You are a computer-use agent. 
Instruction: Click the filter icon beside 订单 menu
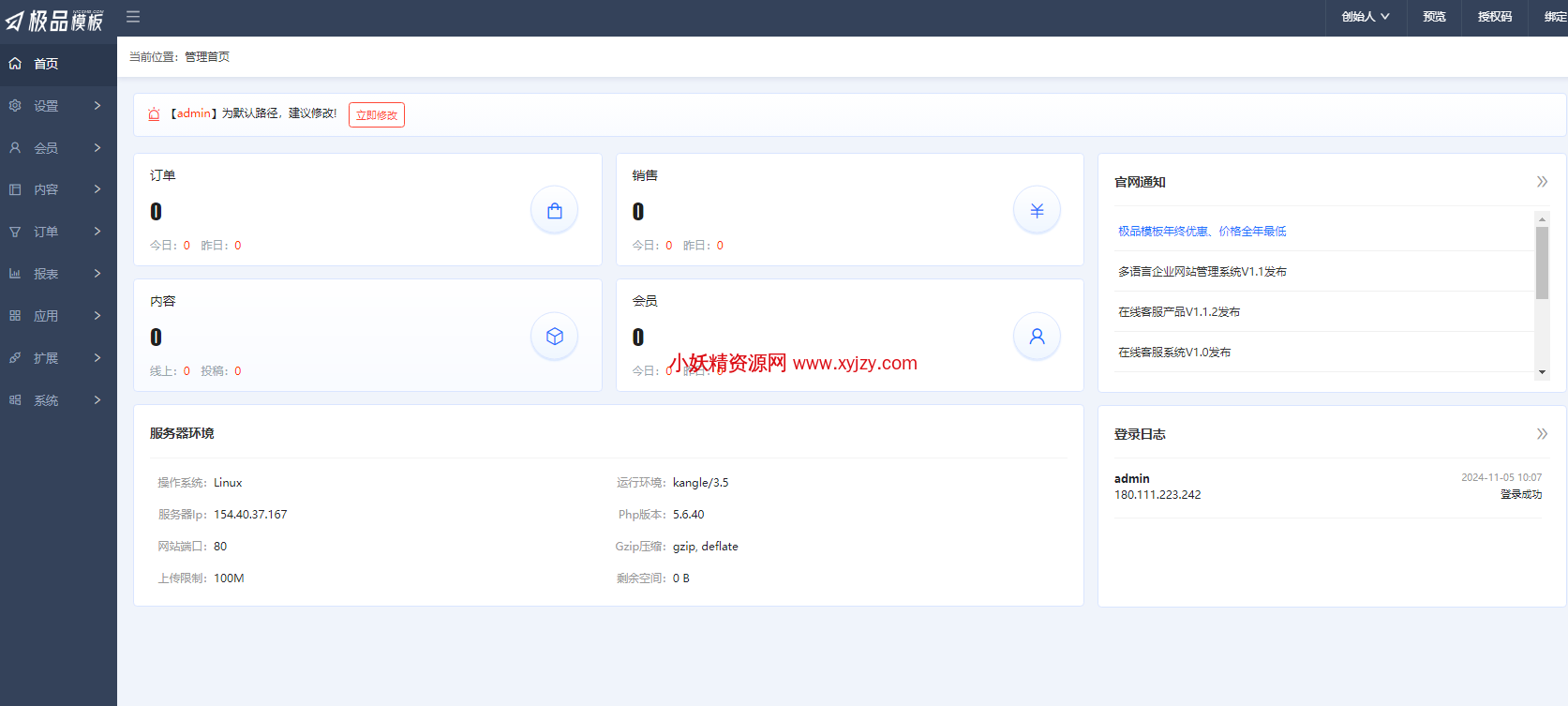pos(15,232)
